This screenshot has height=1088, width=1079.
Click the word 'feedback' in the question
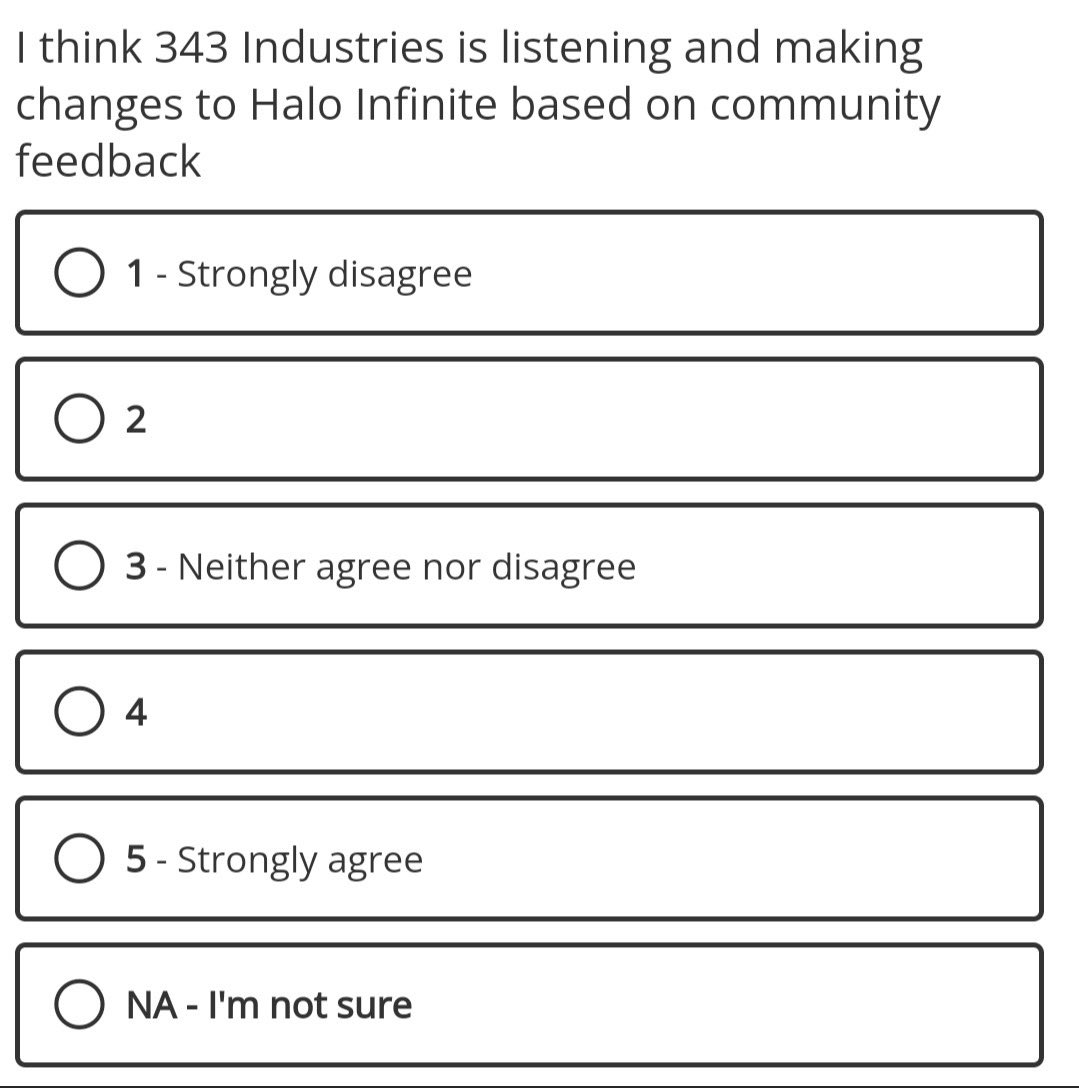tap(109, 162)
